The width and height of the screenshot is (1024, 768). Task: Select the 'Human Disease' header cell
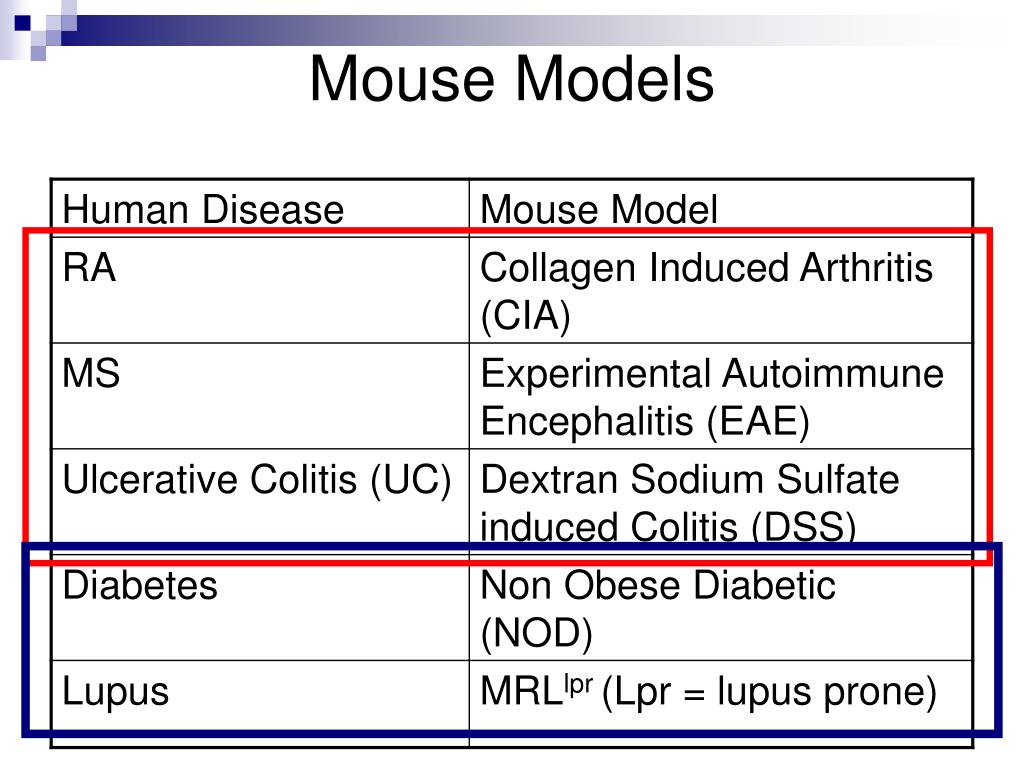(x=260, y=208)
